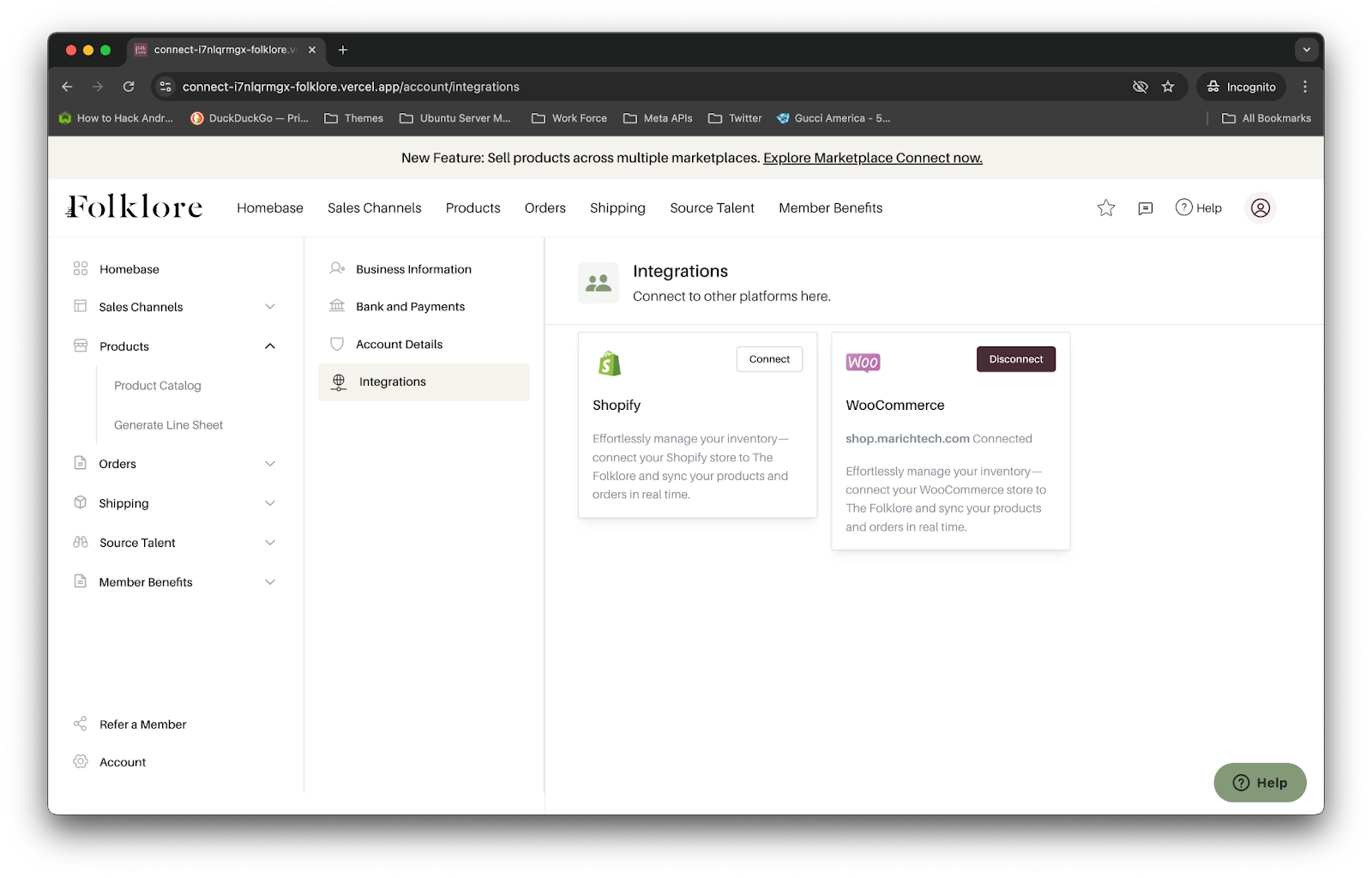The width and height of the screenshot is (1372, 878).
Task: Click the Integrations globe icon
Action: click(x=339, y=382)
